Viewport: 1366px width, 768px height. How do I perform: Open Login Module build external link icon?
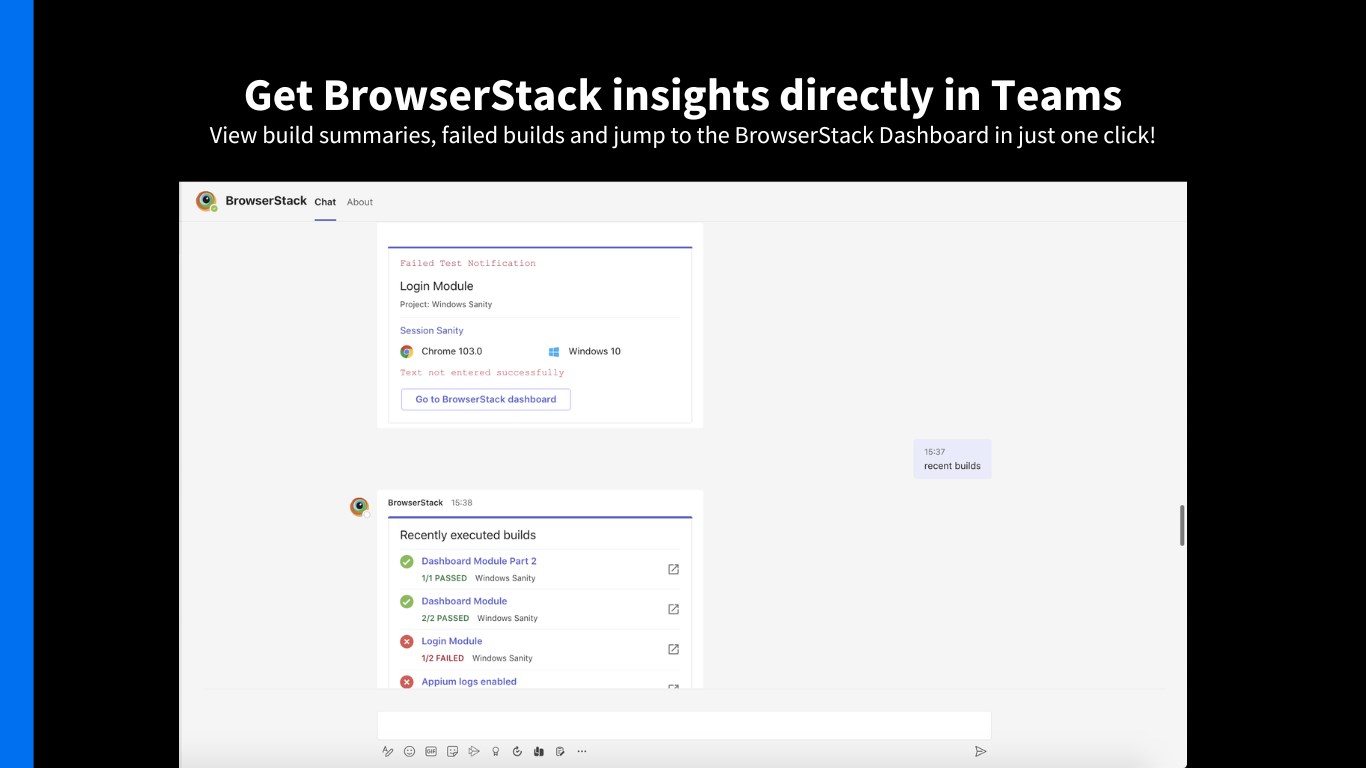[x=673, y=649]
